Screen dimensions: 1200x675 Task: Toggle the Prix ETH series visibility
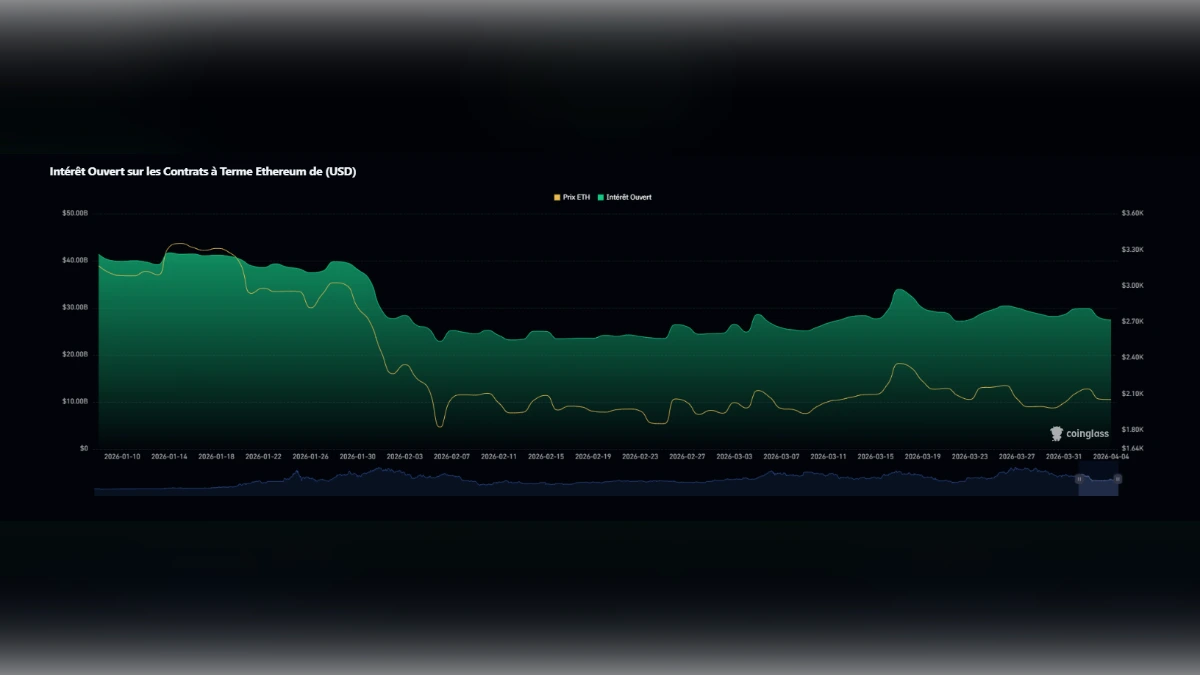coord(570,197)
